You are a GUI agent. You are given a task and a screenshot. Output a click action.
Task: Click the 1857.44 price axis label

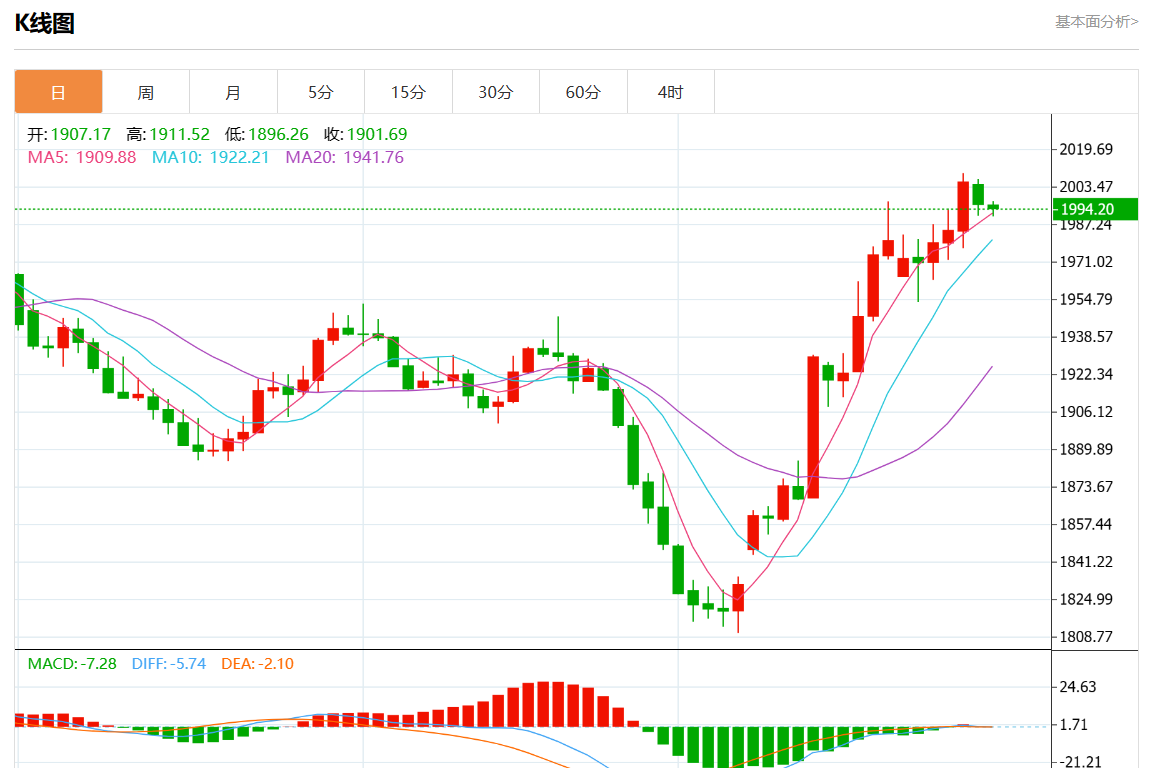click(1086, 524)
